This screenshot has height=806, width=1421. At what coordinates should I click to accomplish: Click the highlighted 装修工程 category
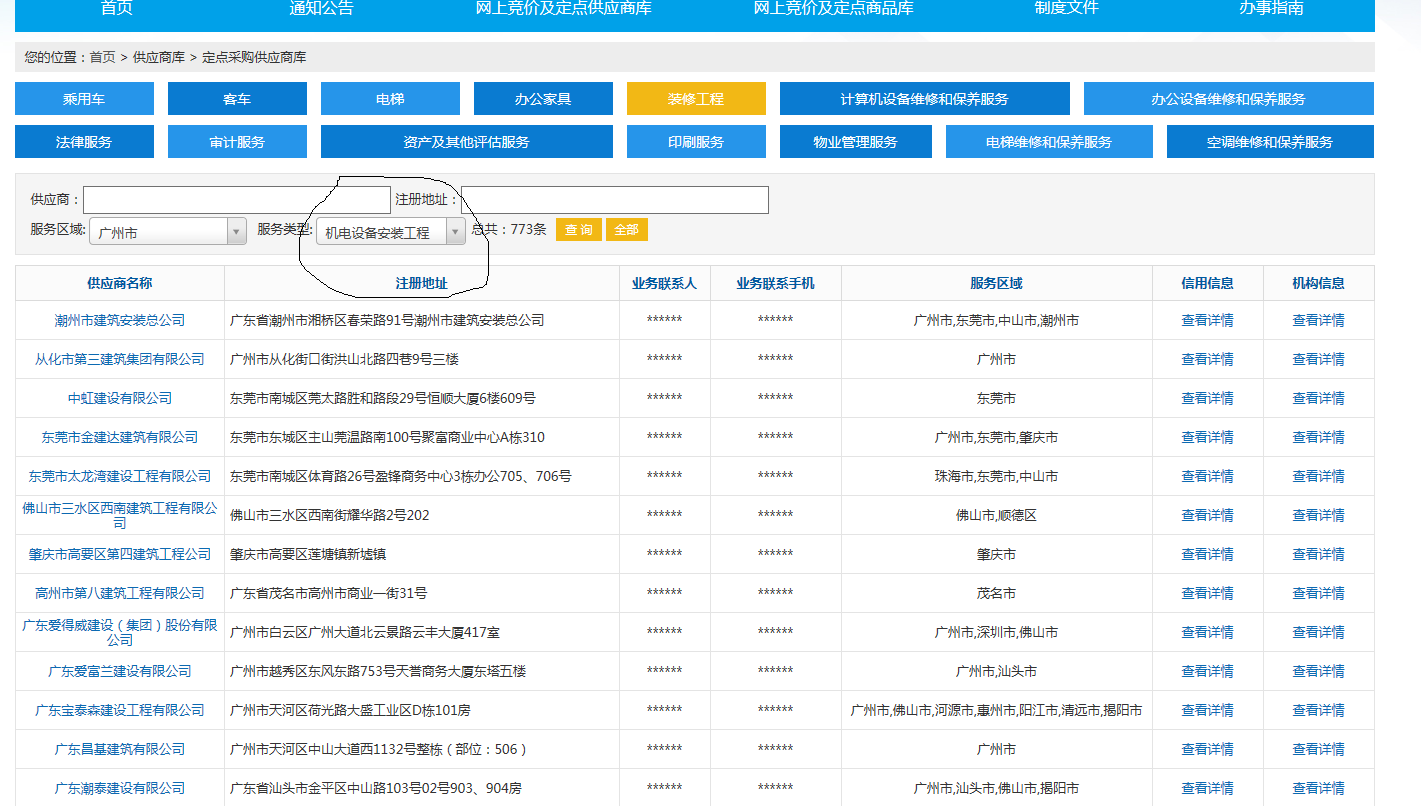(x=696, y=98)
